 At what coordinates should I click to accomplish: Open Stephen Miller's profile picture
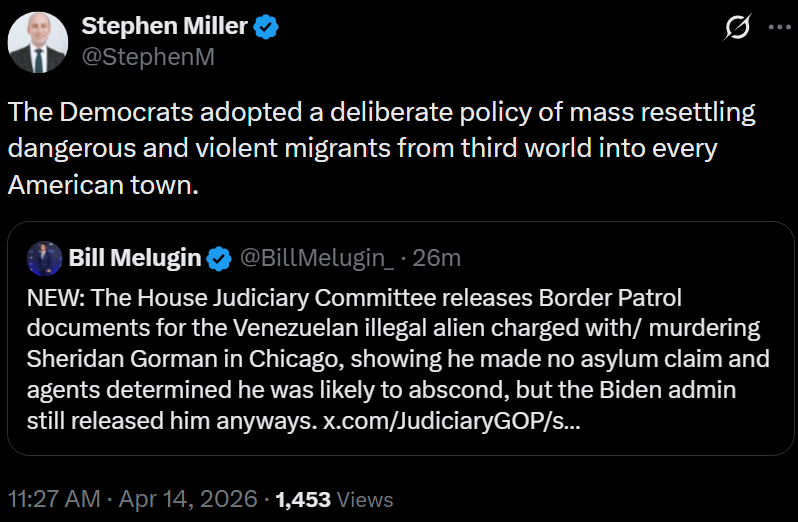pos(38,42)
